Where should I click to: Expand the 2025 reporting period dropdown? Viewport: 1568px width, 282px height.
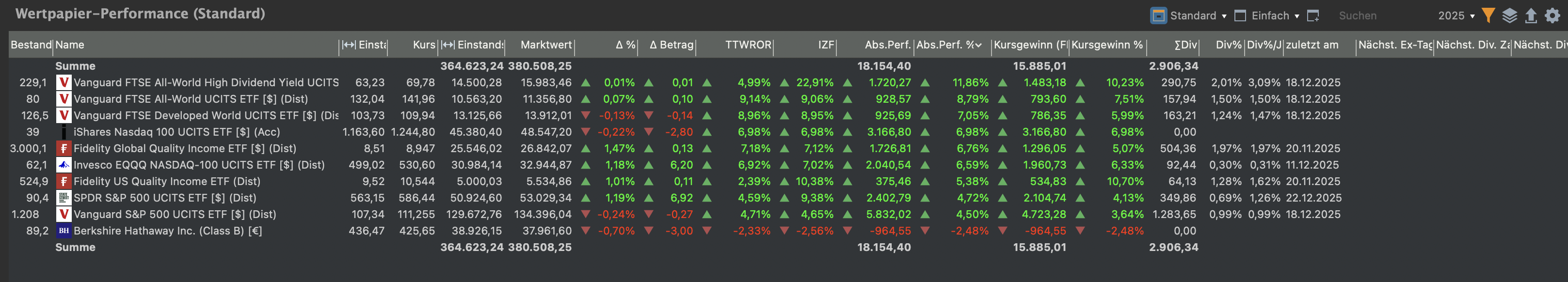1456,16
